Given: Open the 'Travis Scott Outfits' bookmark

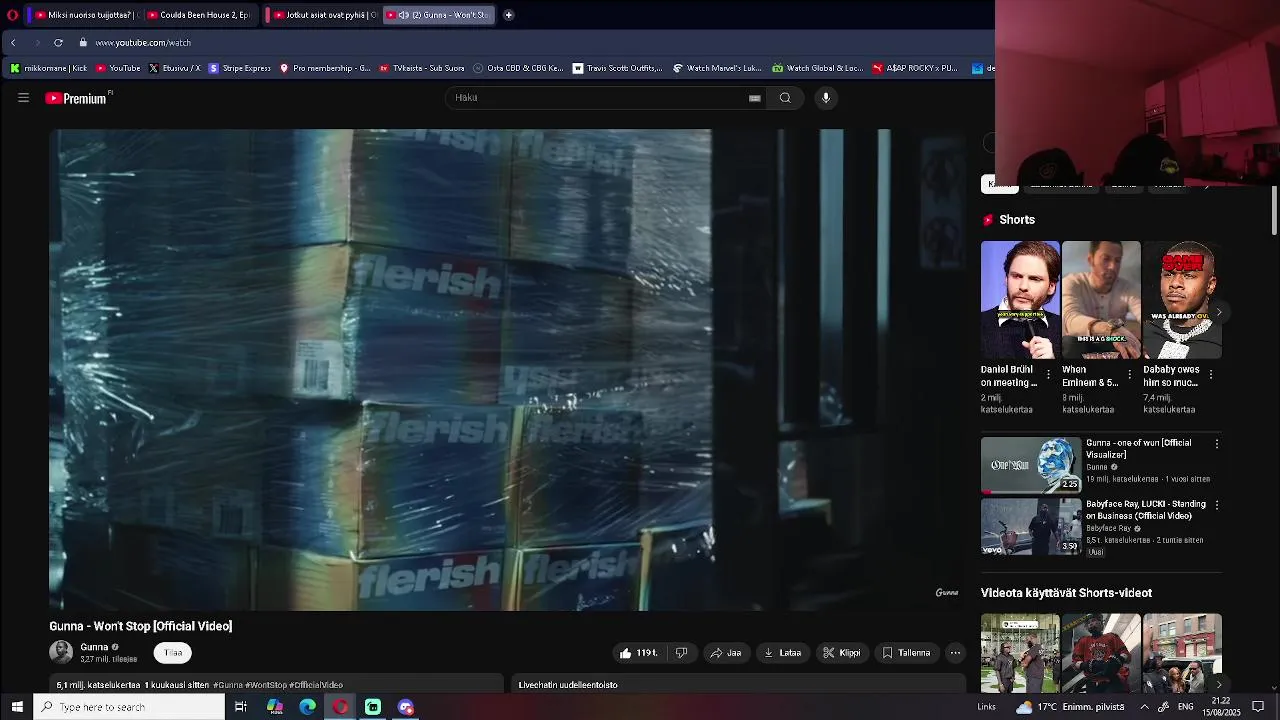Looking at the screenshot, I should [617, 68].
